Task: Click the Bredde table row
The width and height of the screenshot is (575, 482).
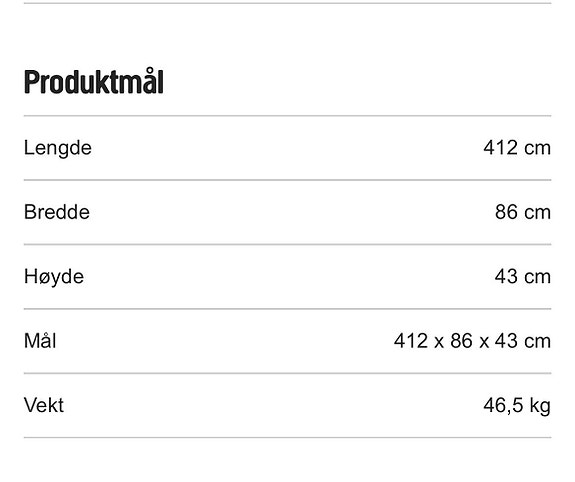Action: click(288, 212)
